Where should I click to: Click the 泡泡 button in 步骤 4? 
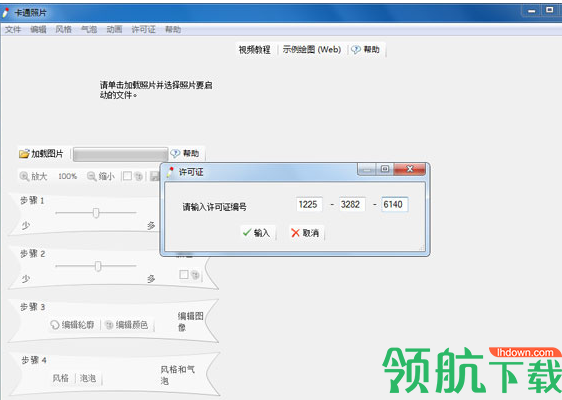coord(88,378)
